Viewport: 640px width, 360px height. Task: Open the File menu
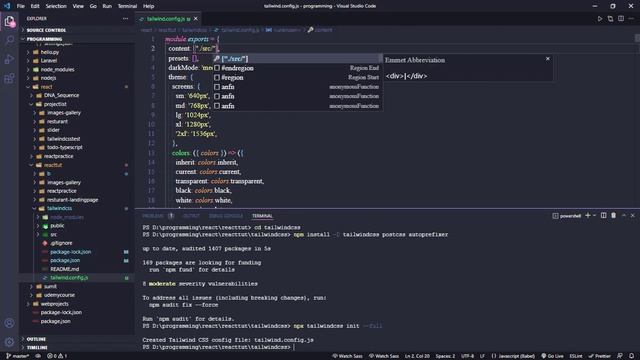(x=20, y=6)
